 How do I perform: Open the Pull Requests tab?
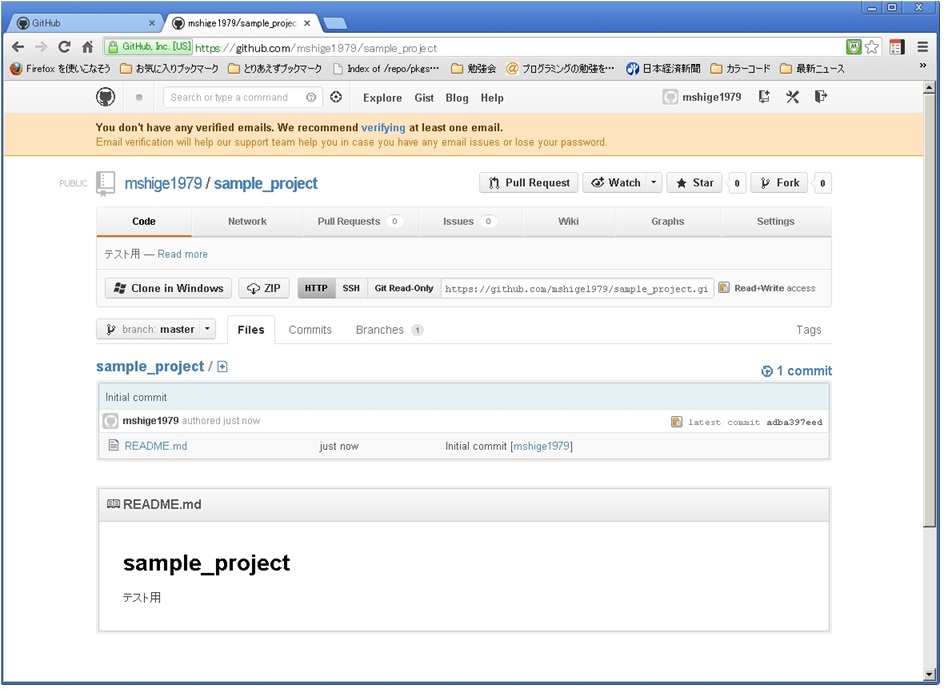pyautogui.click(x=360, y=221)
